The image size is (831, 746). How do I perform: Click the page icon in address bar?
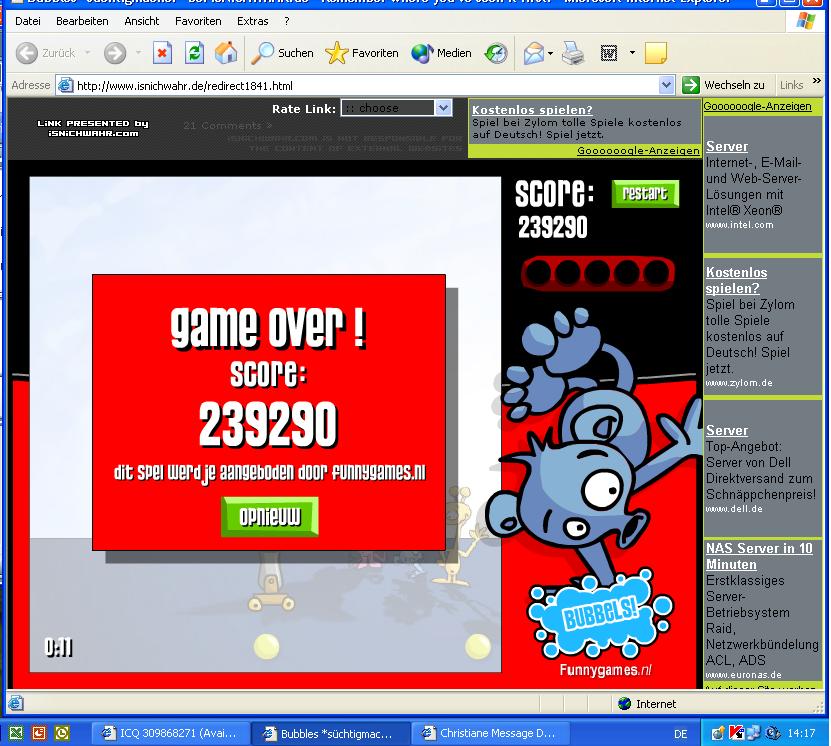pos(65,85)
